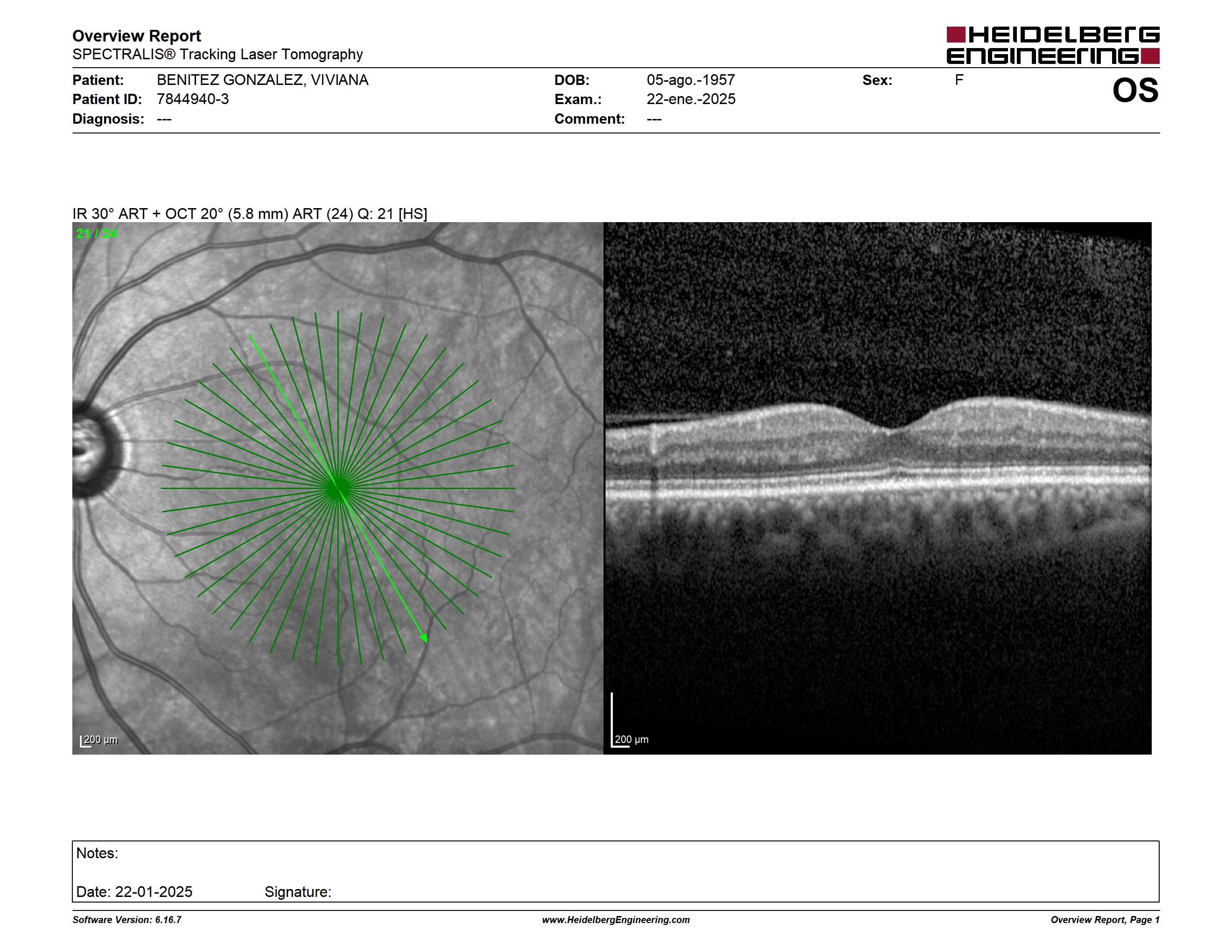Open the www.HeidelbergEngineering.com link
This screenshot has height=952, width=1232.
(x=616, y=920)
